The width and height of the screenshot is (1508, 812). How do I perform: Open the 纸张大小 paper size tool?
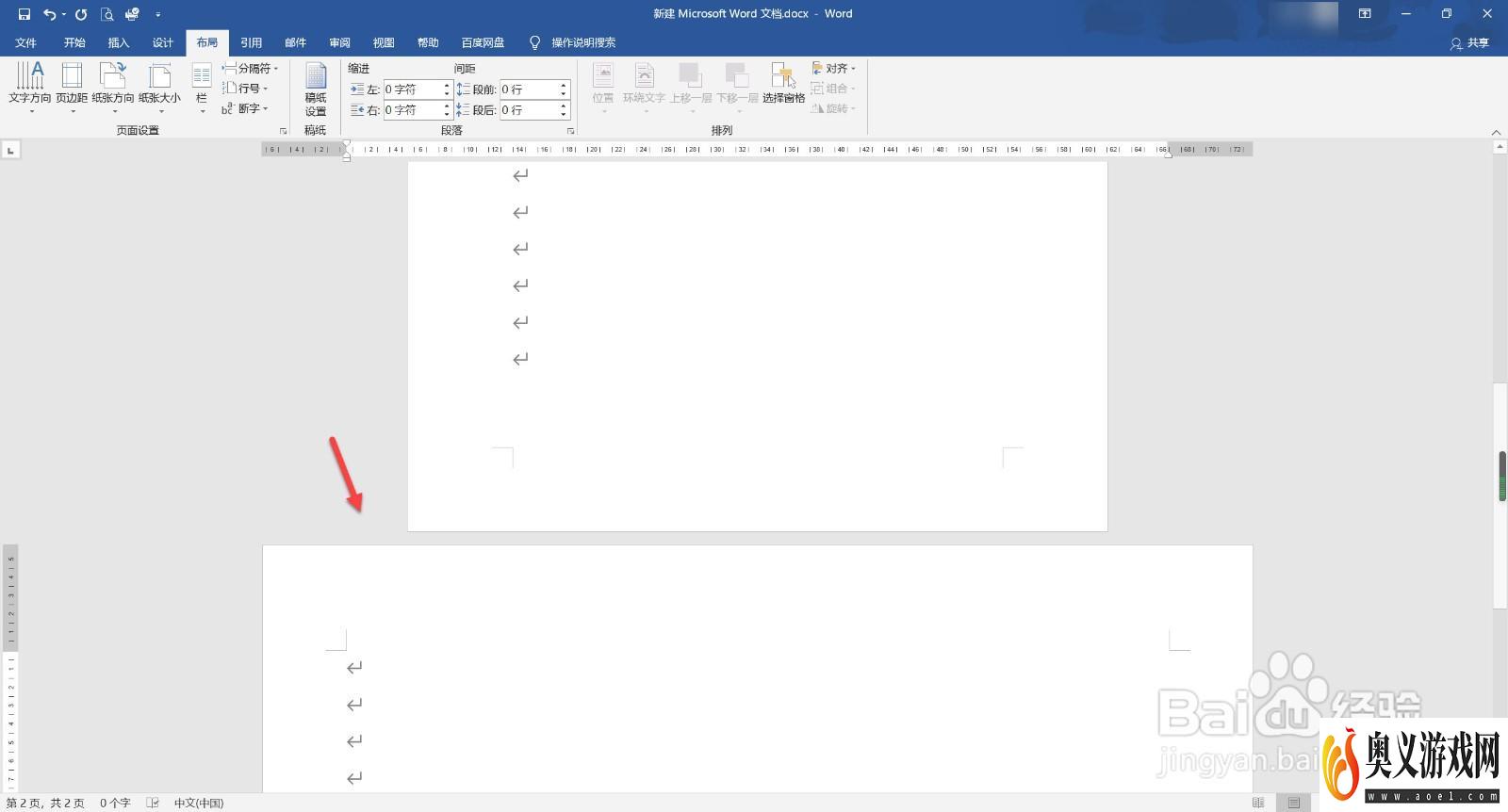point(159,88)
